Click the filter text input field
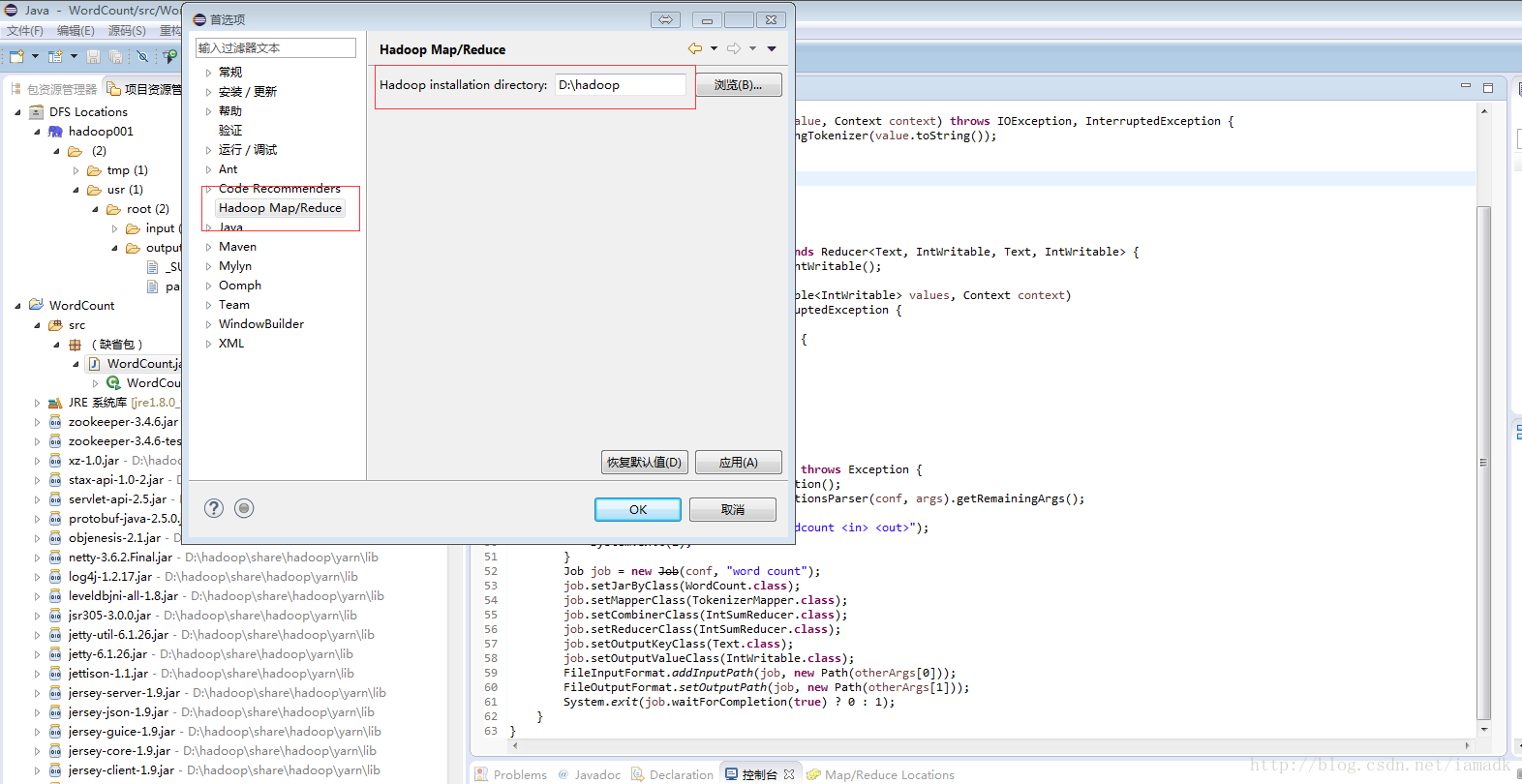 276,48
